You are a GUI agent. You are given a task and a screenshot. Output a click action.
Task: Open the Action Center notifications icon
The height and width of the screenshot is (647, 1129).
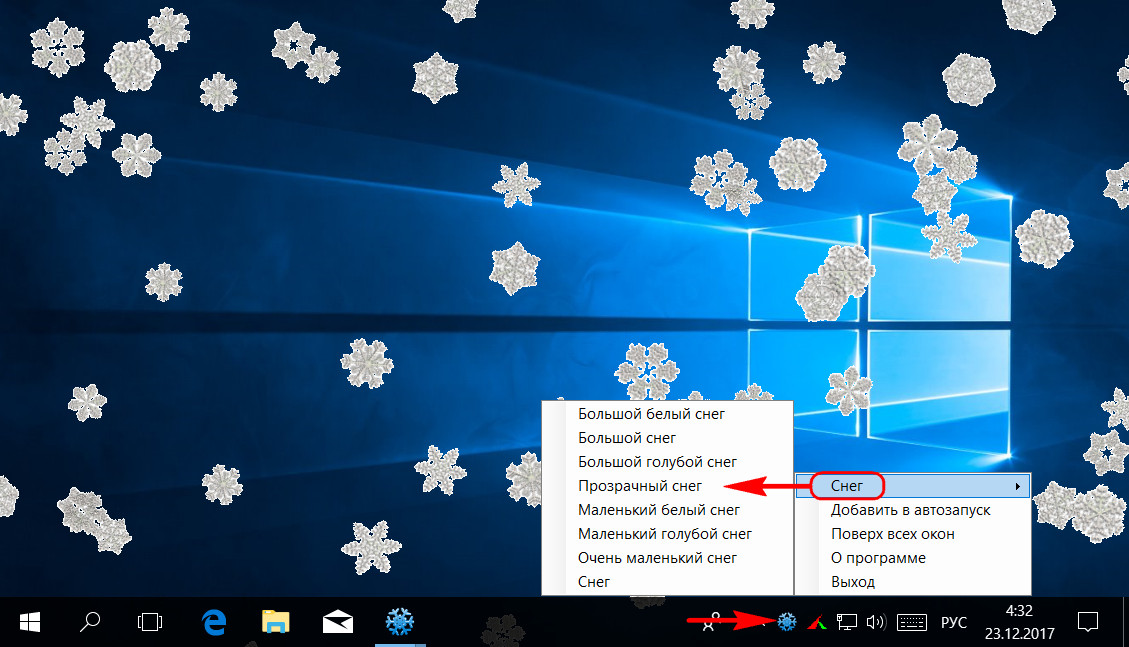click(x=1087, y=622)
